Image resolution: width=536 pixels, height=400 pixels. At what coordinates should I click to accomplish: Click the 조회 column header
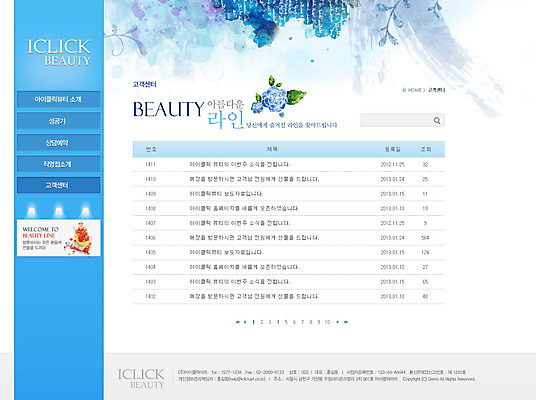coord(426,149)
